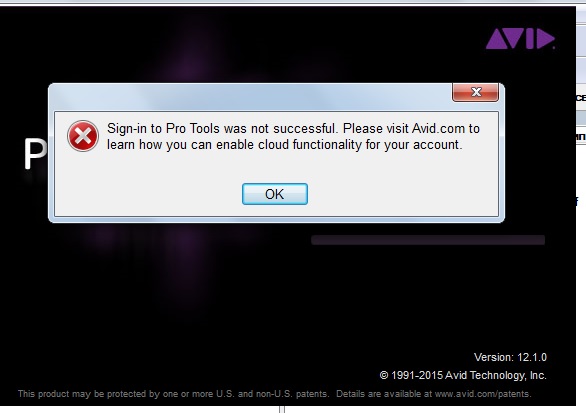Click the OK button in error dialog

tap(275, 194)
